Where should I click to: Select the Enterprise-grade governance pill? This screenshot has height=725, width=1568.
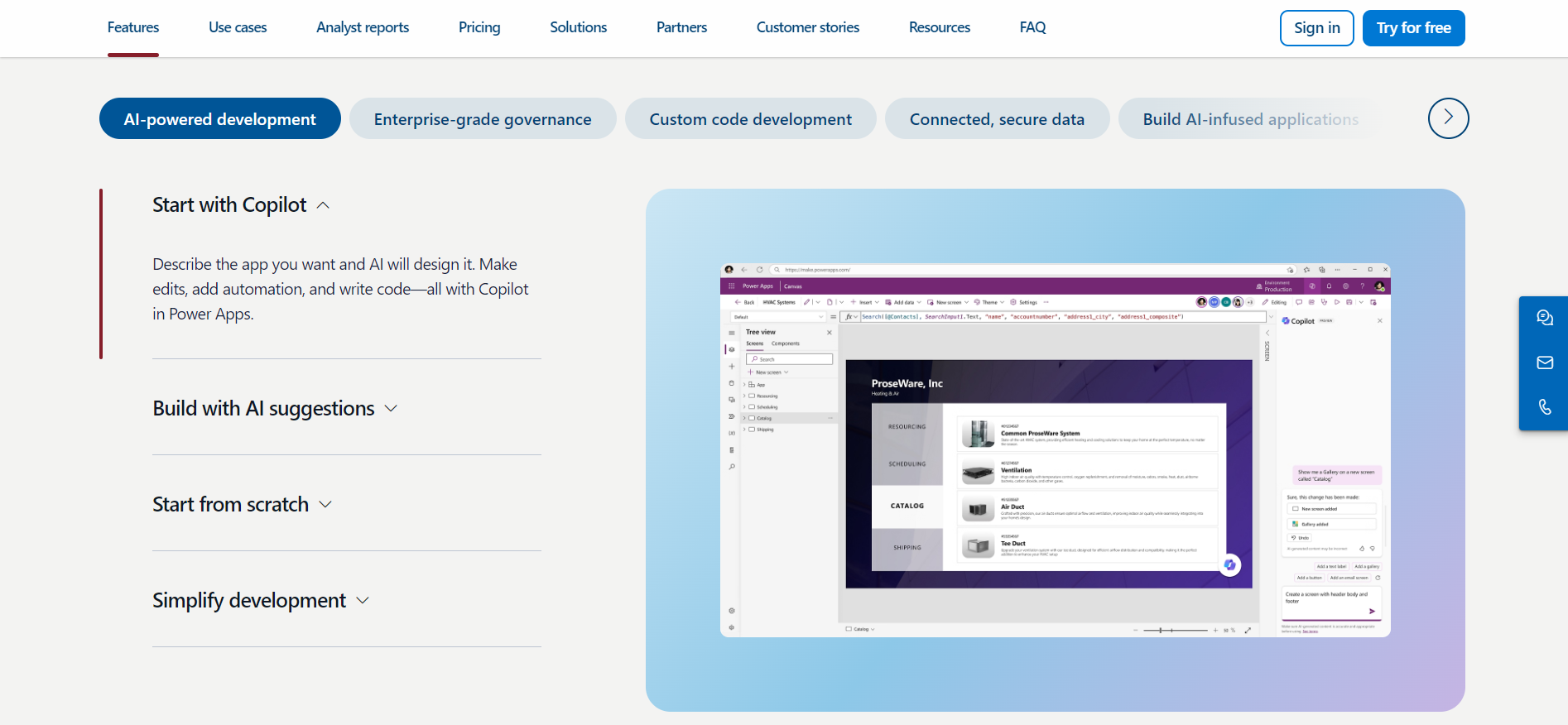(x=483, y=118)
